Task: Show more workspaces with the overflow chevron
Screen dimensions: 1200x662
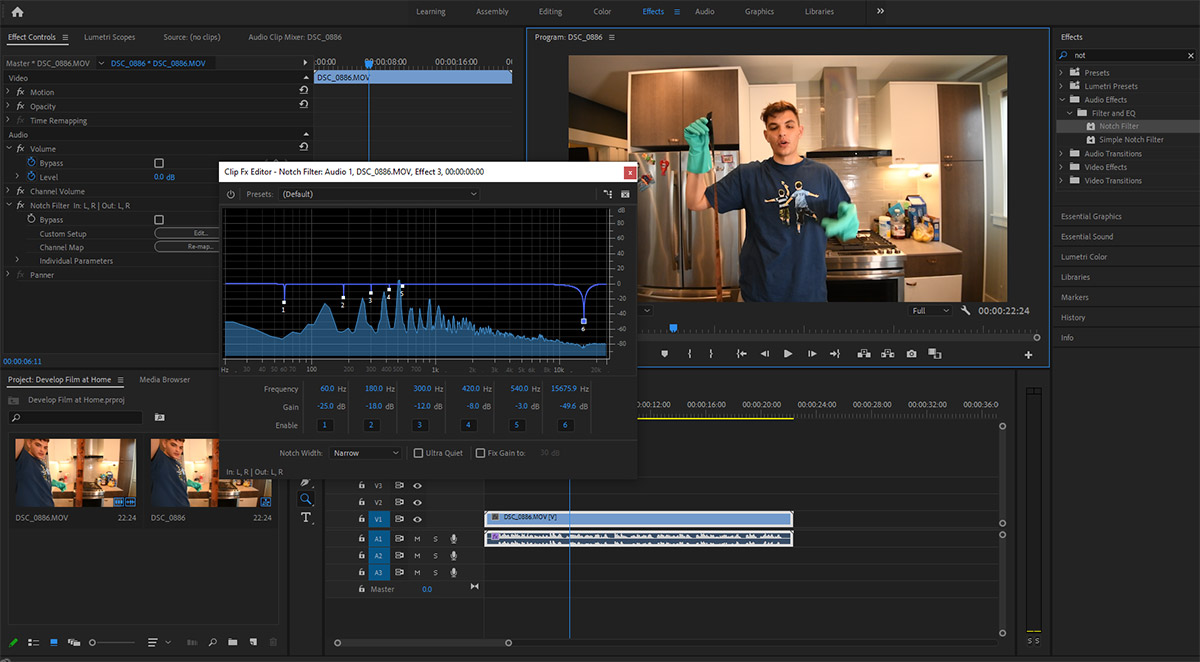Action: pos(880,12)
